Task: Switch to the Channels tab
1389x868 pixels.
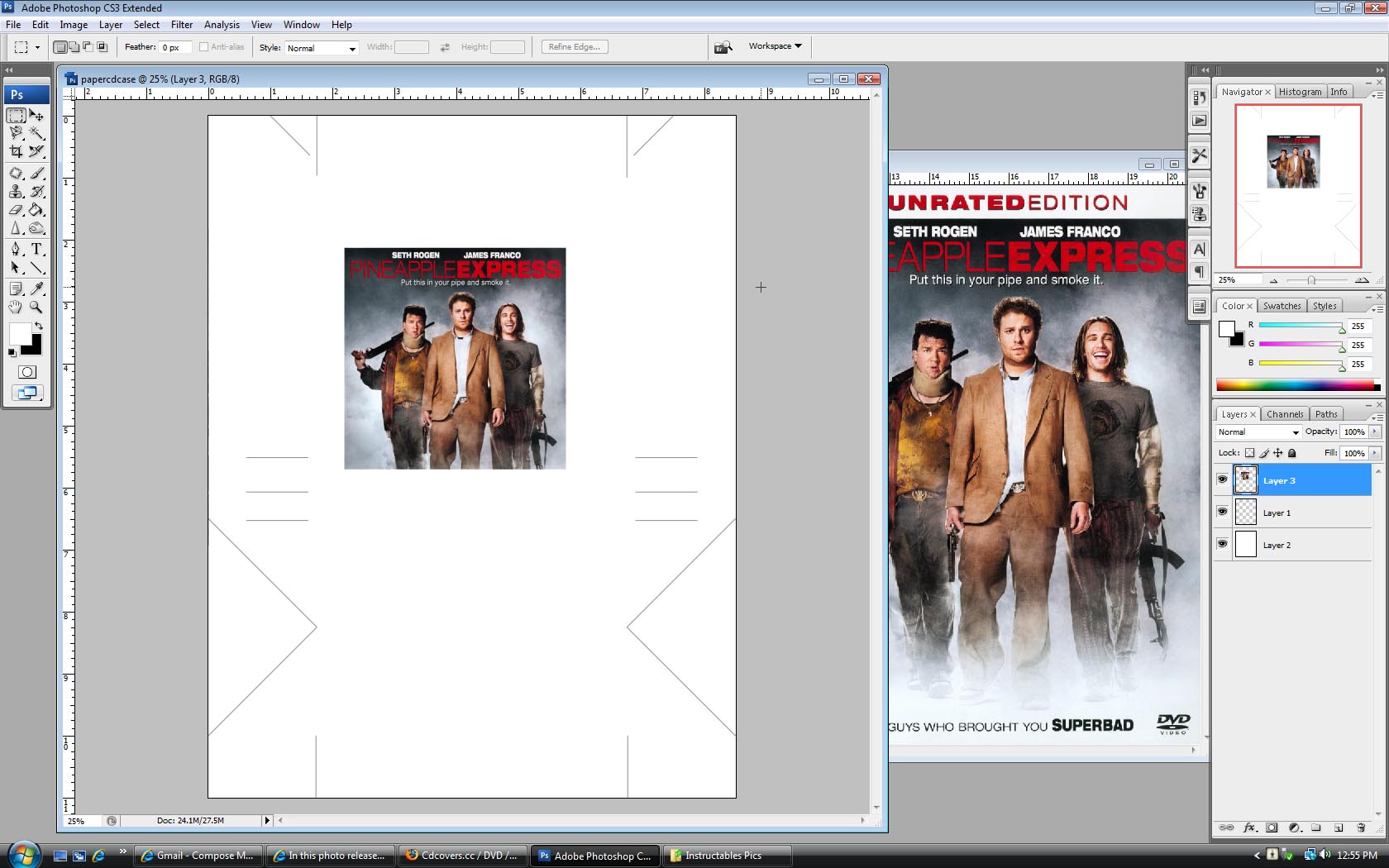Action: (x=1285, y=413)
